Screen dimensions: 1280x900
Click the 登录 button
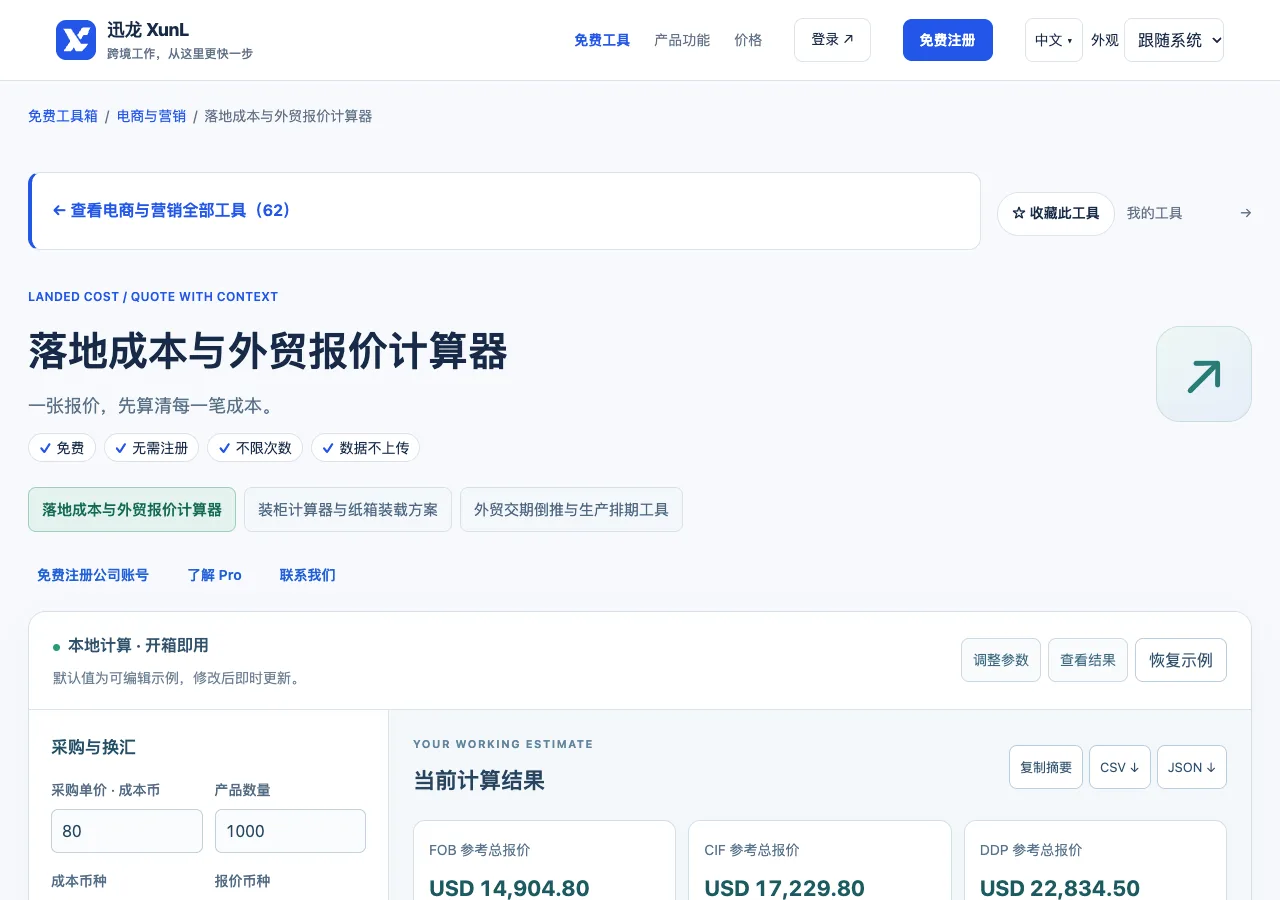pos(832,40)
